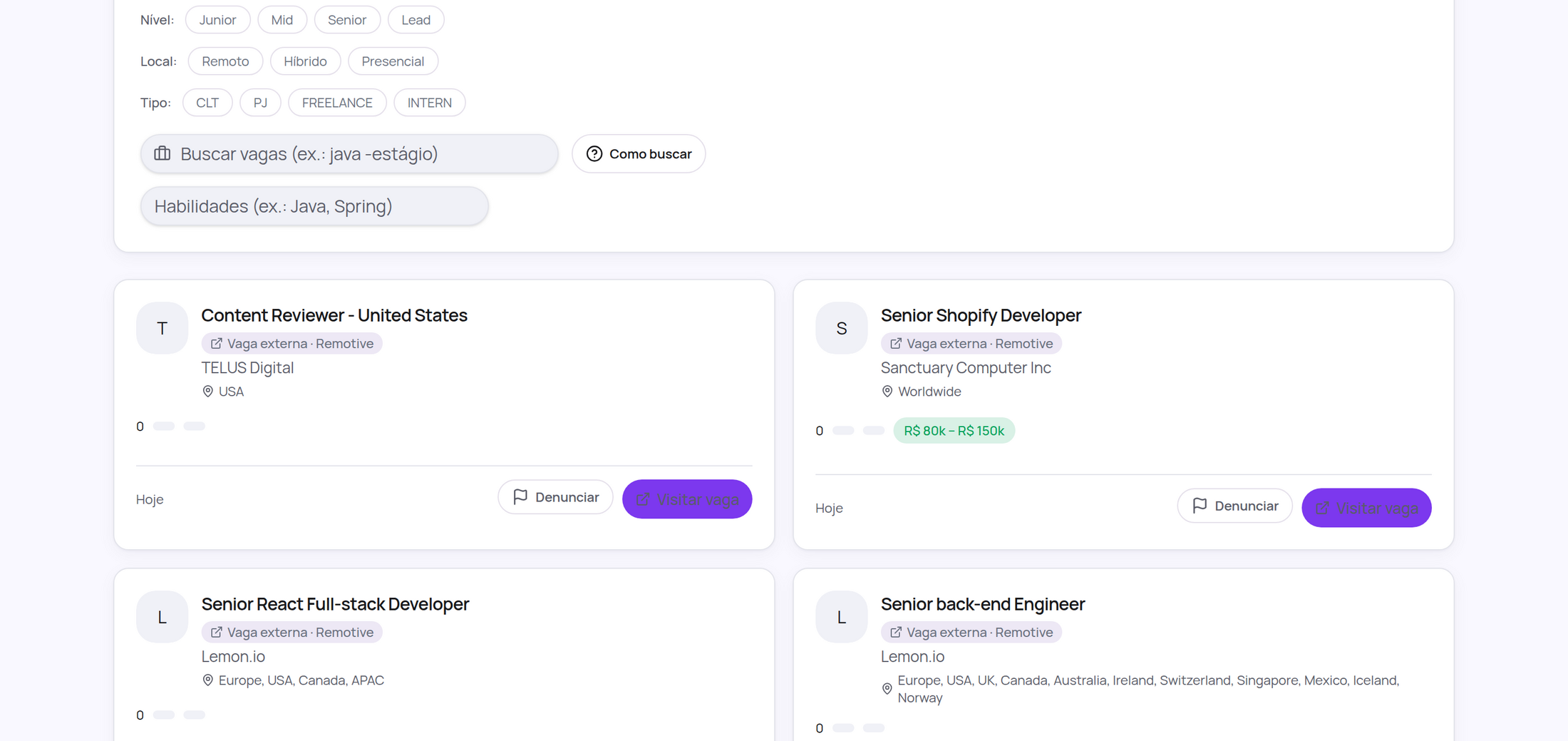Open the Como buscar help button
The height and width of the screenshot is (741, 1568).
click(x=639, y=154)
